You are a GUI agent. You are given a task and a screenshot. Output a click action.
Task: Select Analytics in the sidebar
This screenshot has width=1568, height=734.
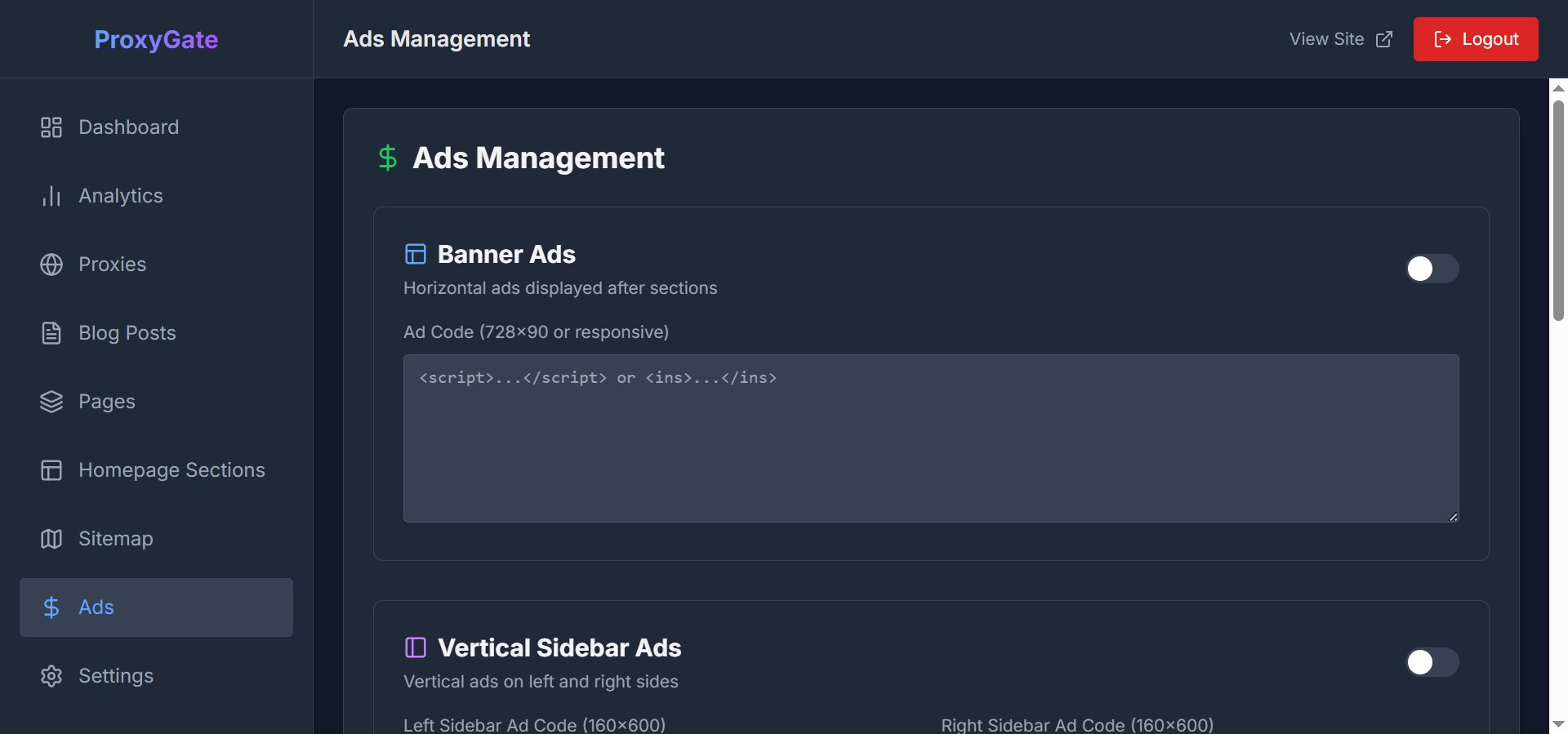121,196
